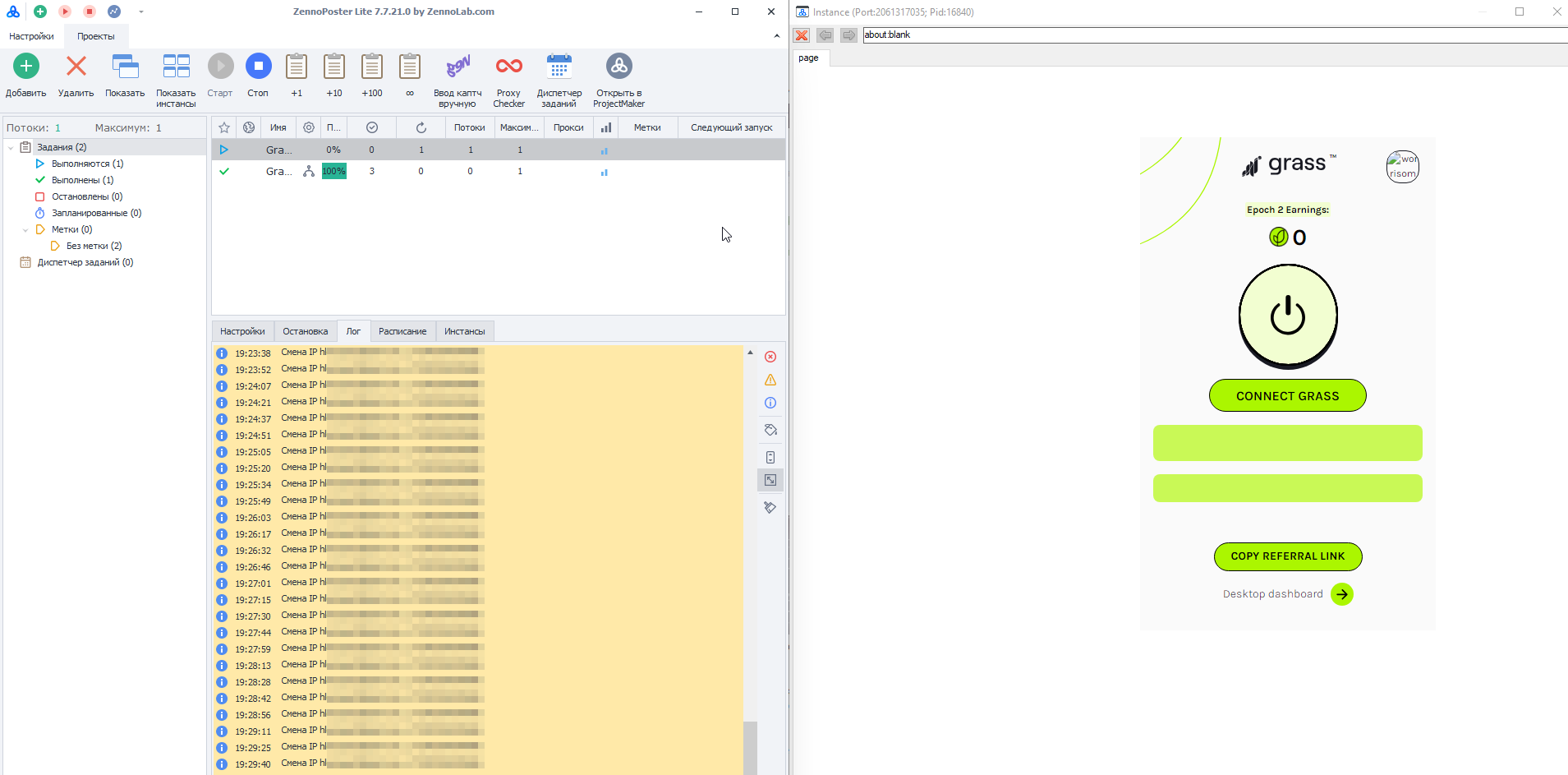
Task: Open the Остановка tab
Action: tap(306, 331)
